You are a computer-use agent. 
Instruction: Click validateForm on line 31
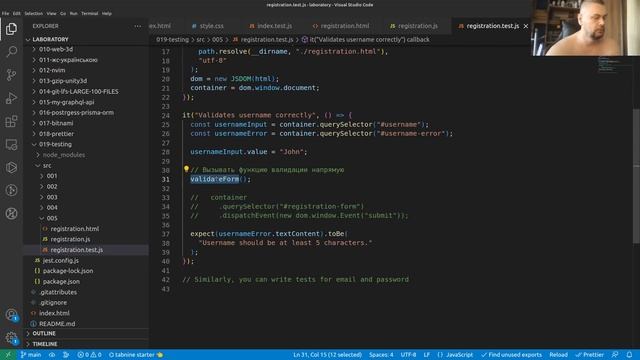[x=215, y=179]
